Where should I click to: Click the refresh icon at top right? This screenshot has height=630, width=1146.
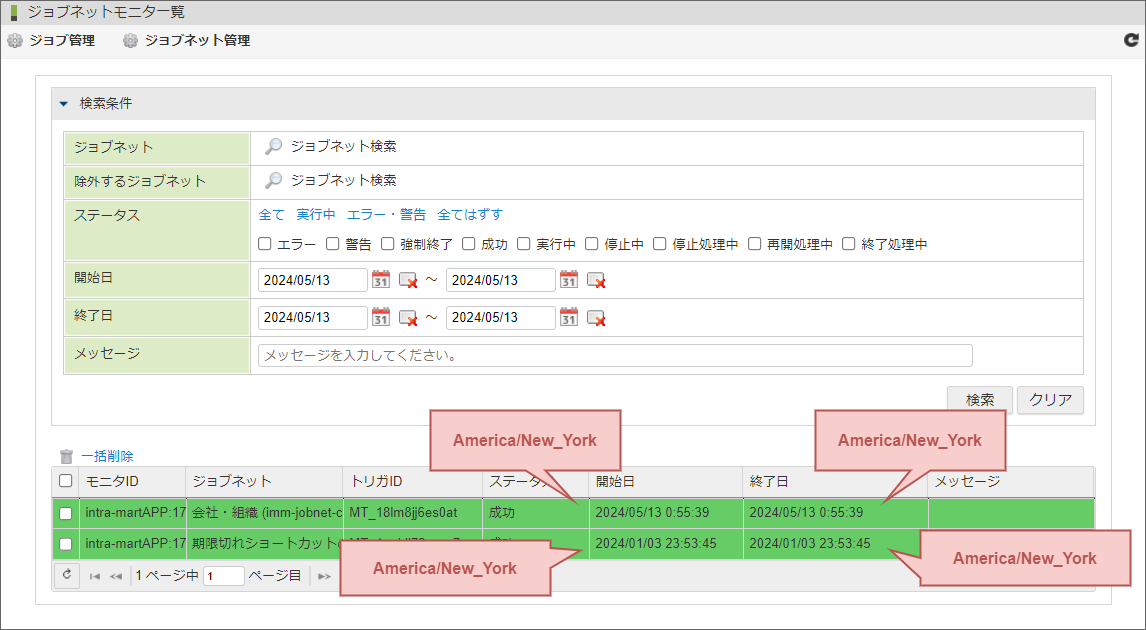click(1131, 41)
